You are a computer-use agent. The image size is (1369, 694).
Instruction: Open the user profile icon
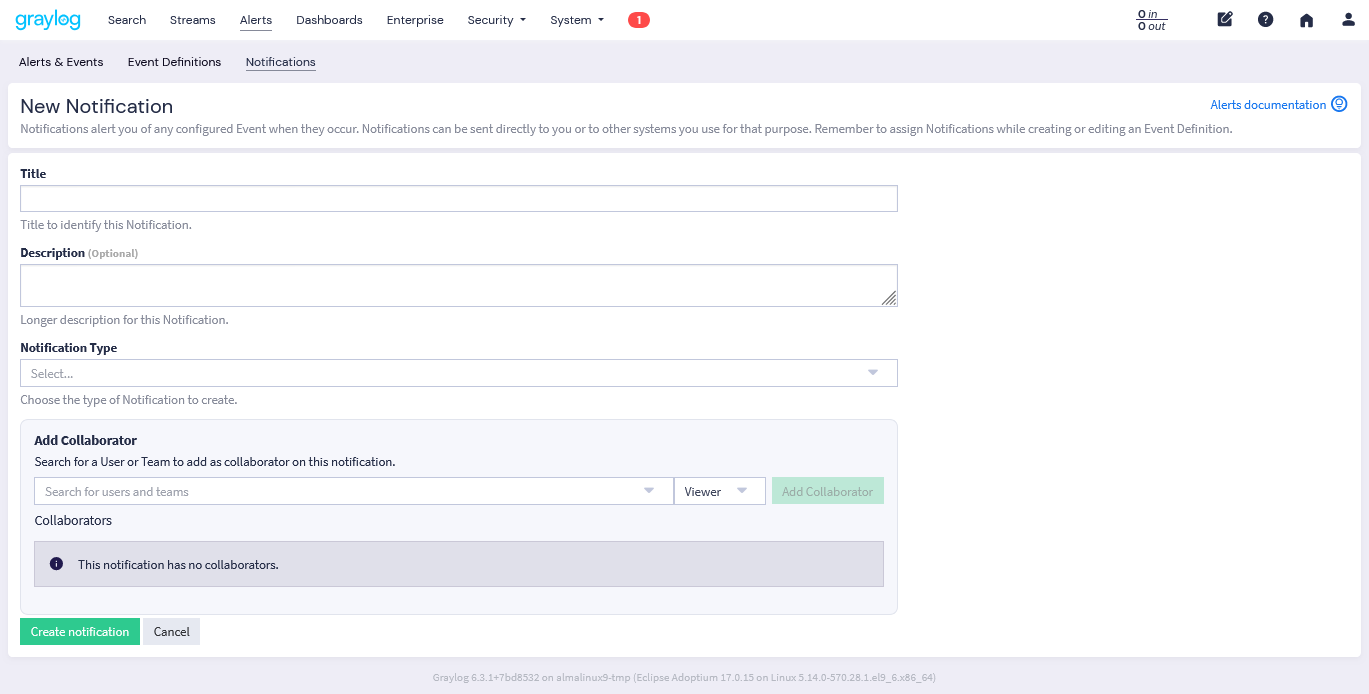[x=1348, y=20]
